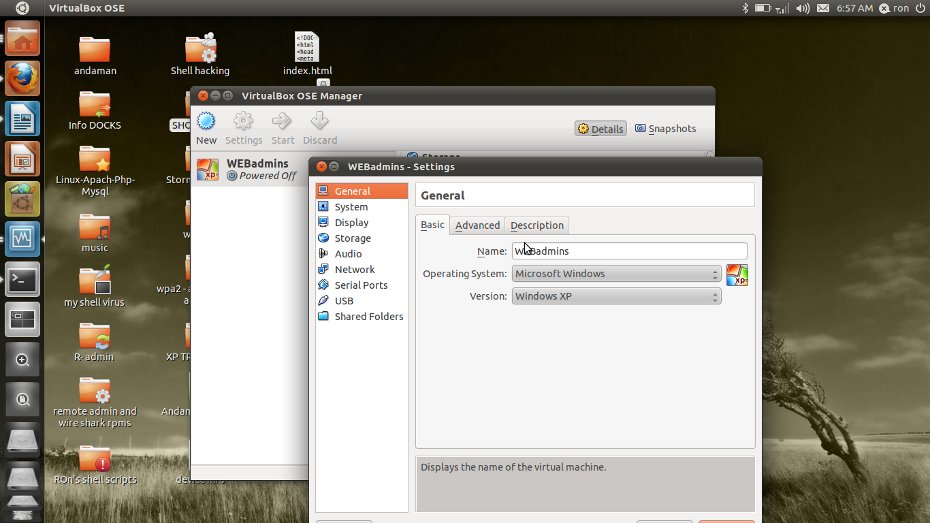Open the Terminal from the launcher
This screenshot has height=523, width=930.
click(x=23, y=279)
